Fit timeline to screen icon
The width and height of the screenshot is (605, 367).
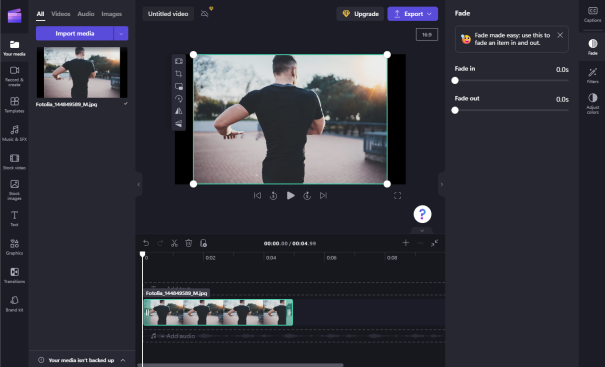click(434, 243)
